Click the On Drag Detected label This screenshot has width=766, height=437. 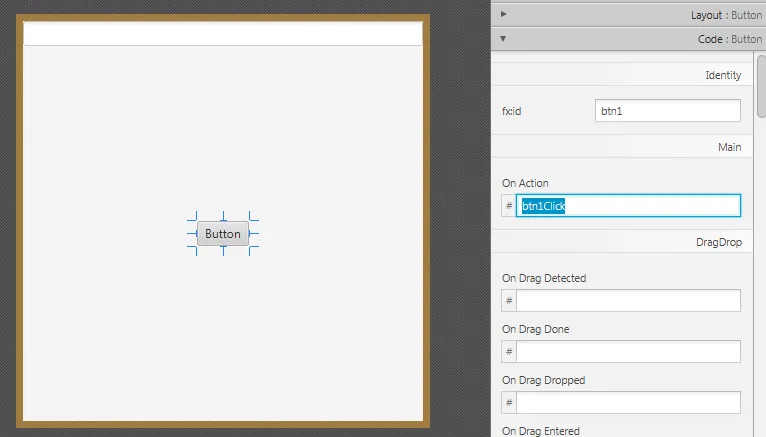tap(544, 278)
